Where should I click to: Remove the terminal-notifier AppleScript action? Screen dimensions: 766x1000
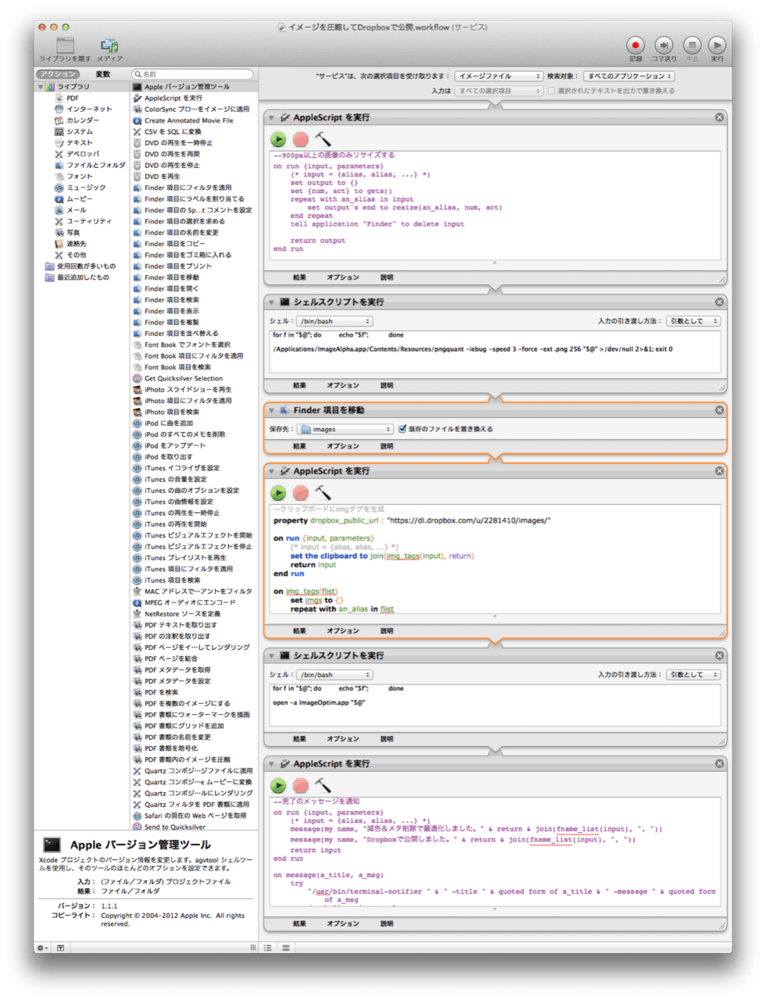719,763
